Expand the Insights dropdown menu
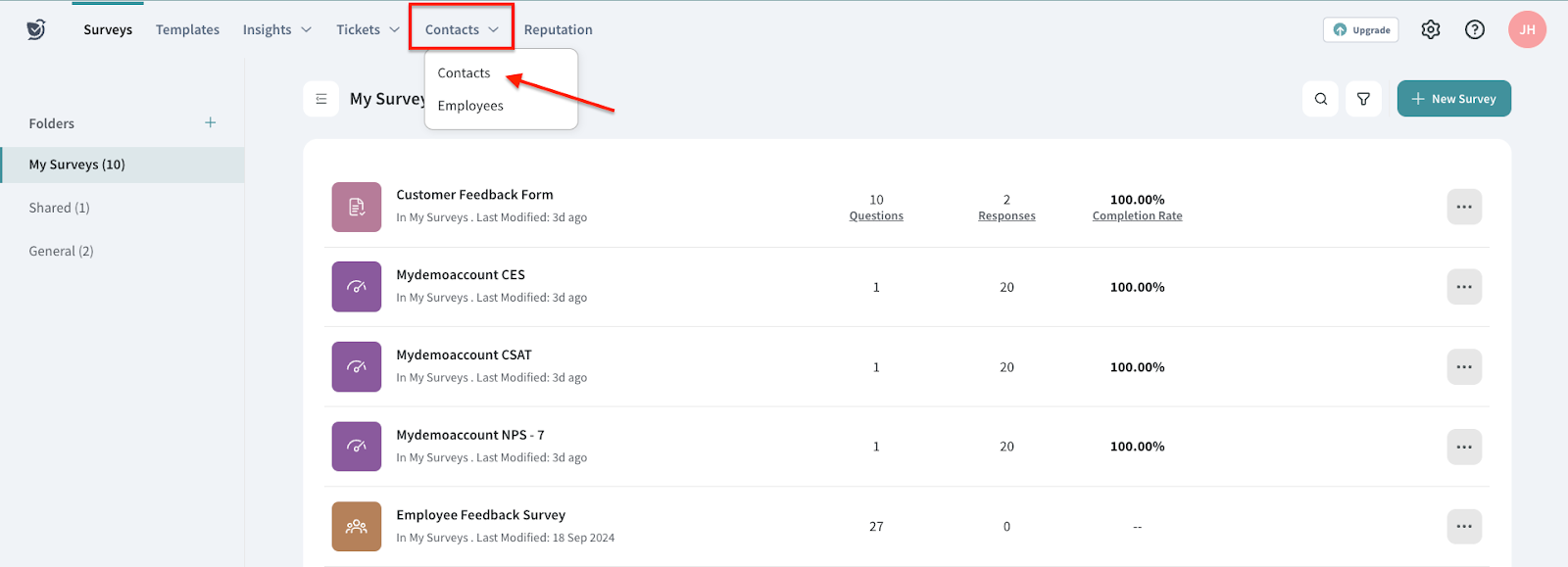 pyautogui.click(x=277, y=29)
